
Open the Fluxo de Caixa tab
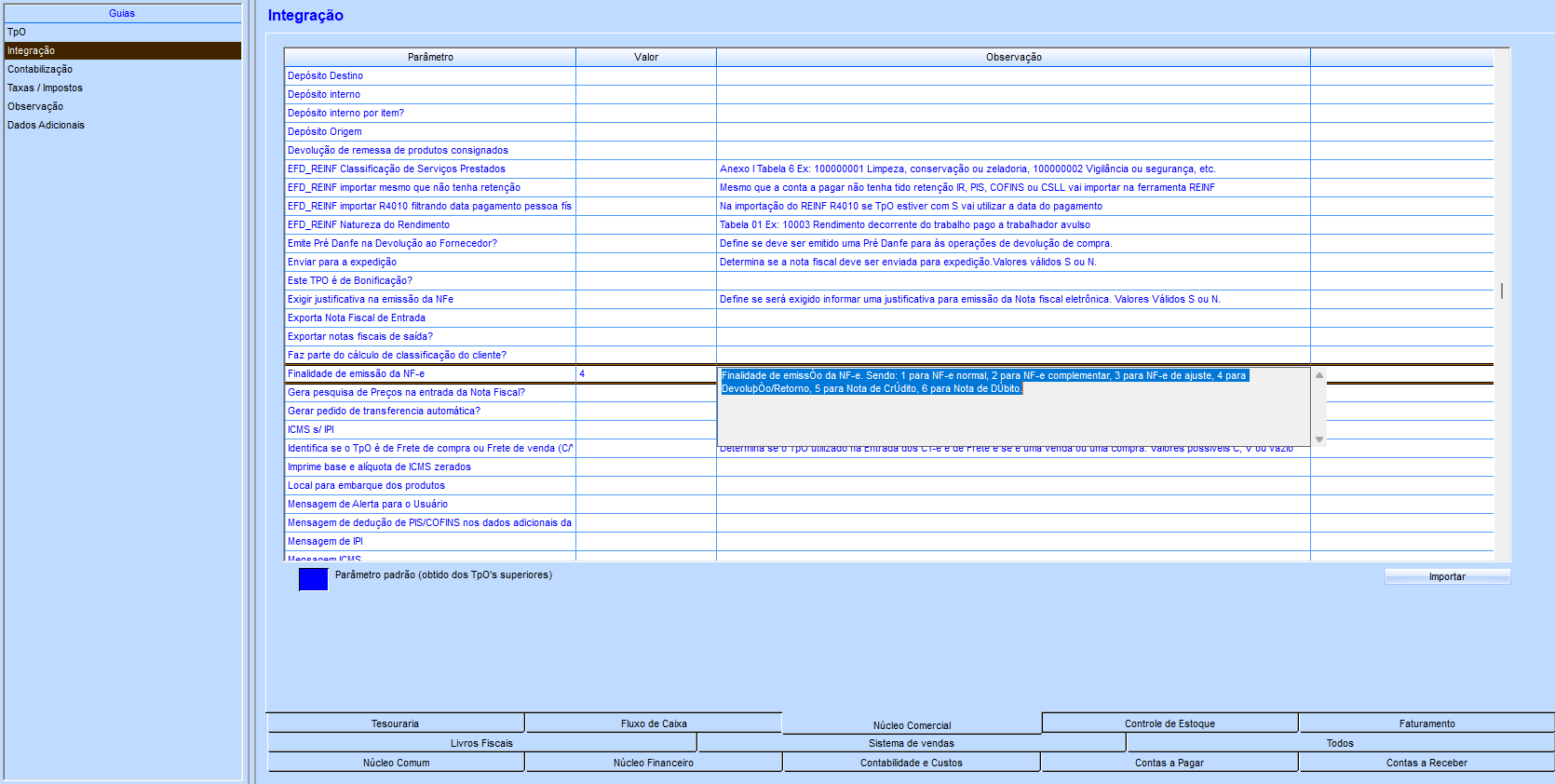tap(654, 723)
